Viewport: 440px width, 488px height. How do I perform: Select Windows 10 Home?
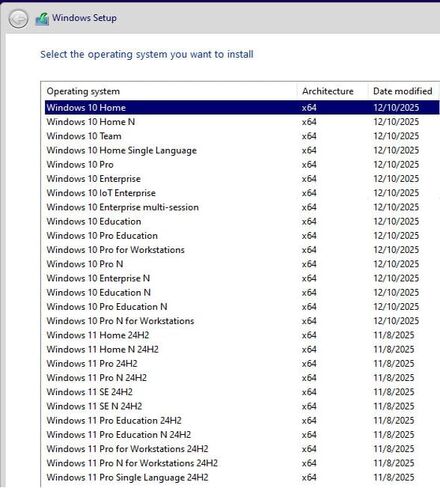click(x=242, y=107)
